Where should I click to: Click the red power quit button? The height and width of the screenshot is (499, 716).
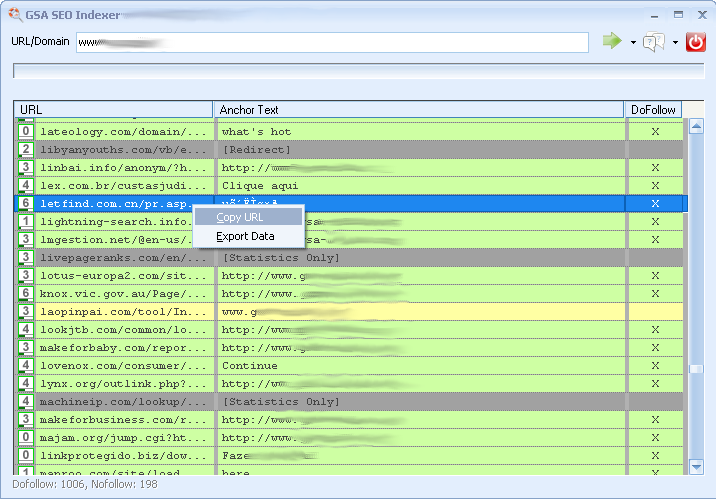(x=695, y=42)
